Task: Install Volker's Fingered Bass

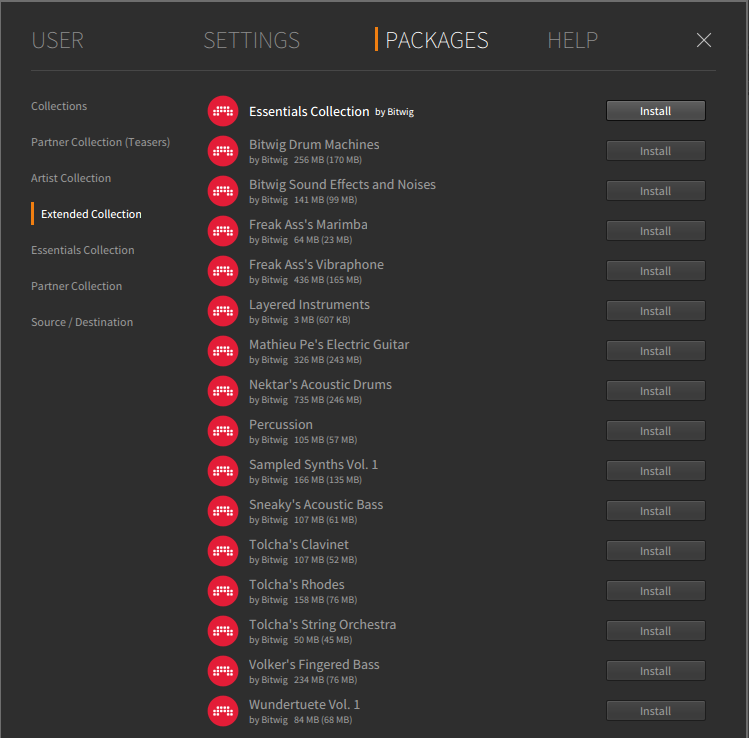Action: coord(655,671)
